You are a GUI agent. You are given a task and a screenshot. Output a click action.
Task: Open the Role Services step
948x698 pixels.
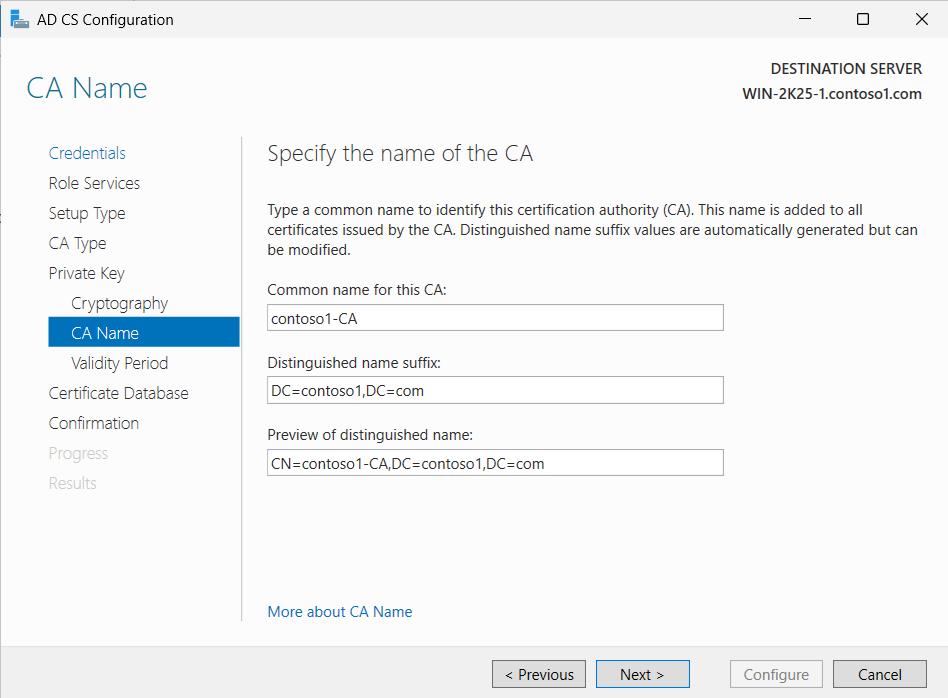[x=94, y=183]
